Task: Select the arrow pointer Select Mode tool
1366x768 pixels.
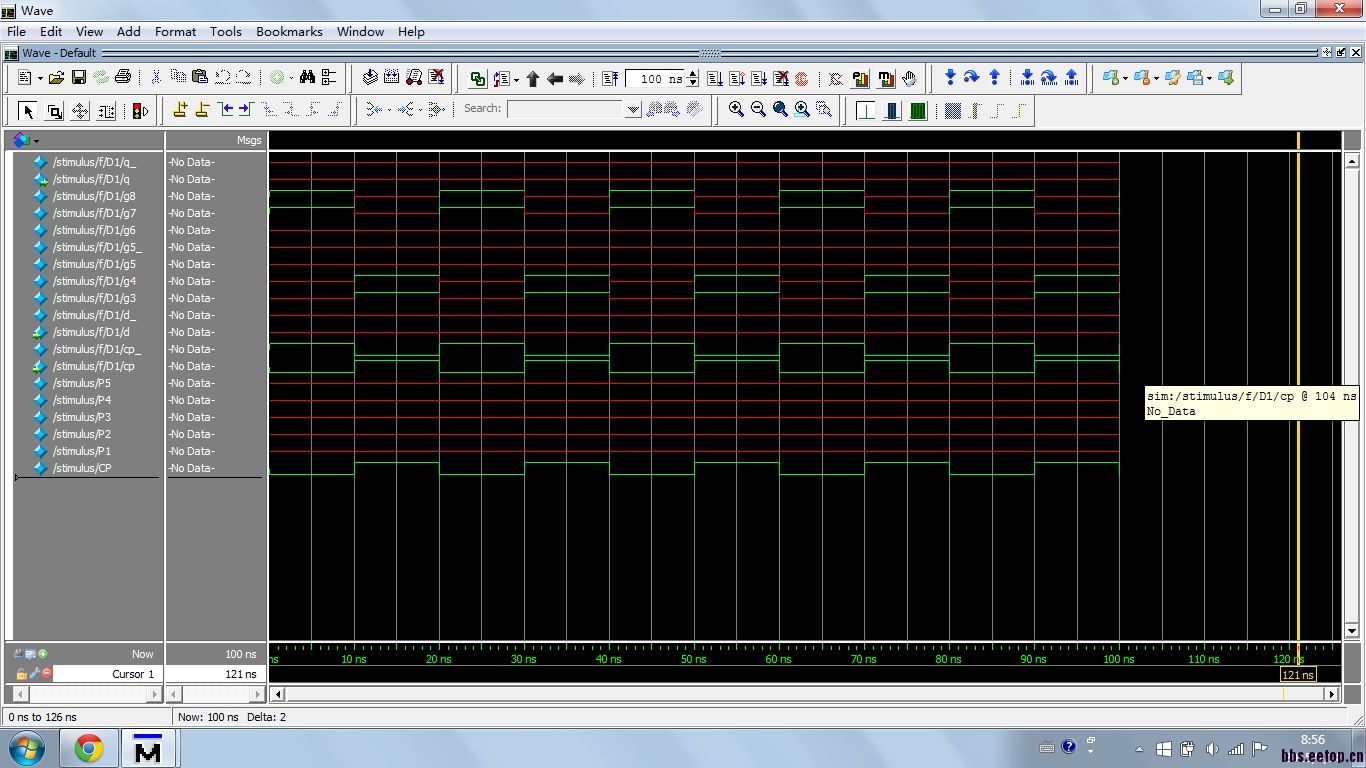Action: (28, 111)
